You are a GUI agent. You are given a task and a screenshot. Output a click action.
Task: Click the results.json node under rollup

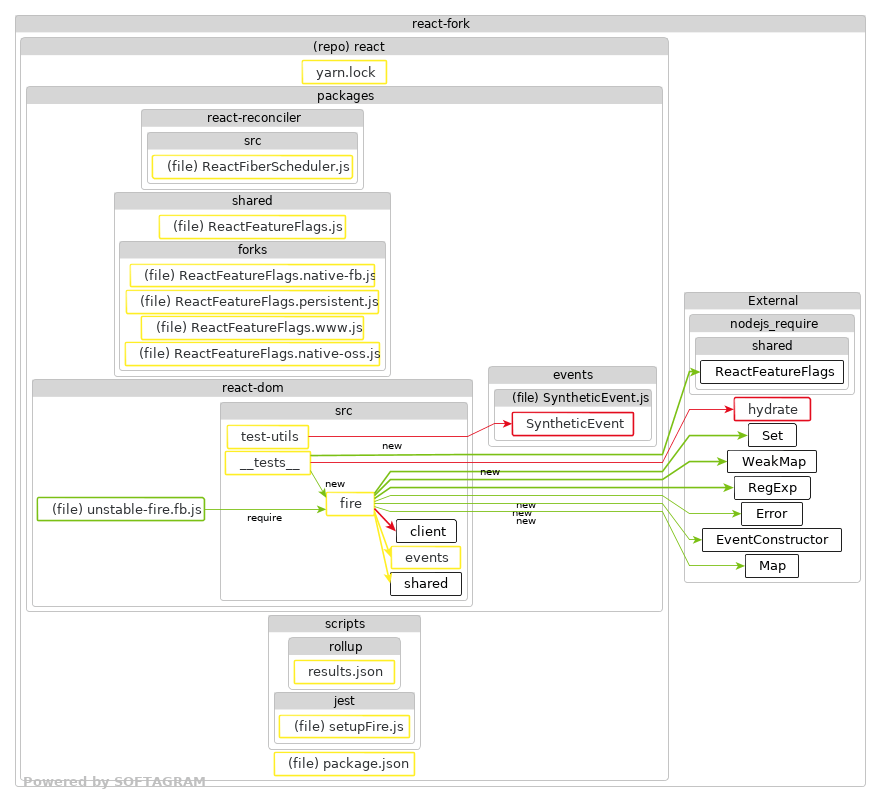pyautogui.click(x=344, y=672)
